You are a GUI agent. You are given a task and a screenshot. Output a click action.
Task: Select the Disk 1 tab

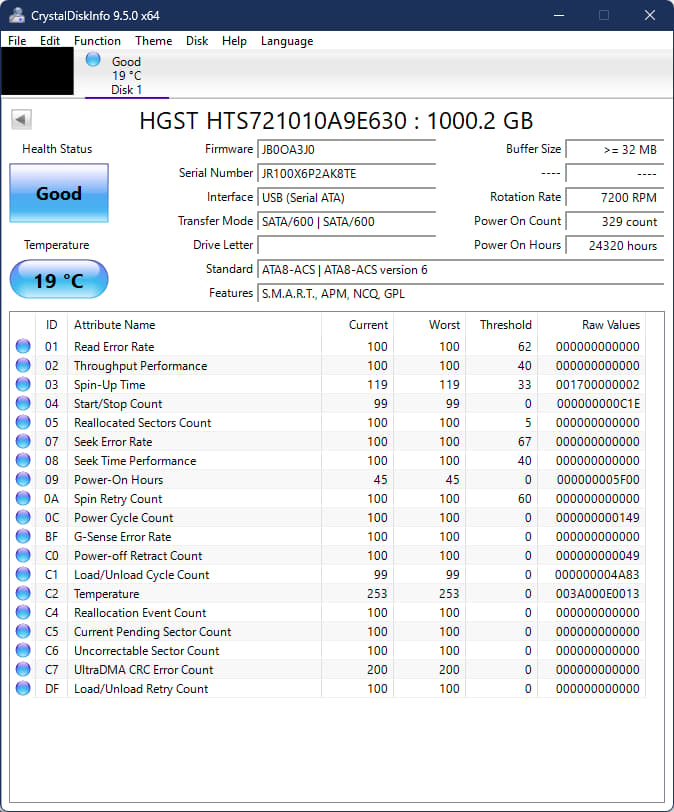point(126,75)
